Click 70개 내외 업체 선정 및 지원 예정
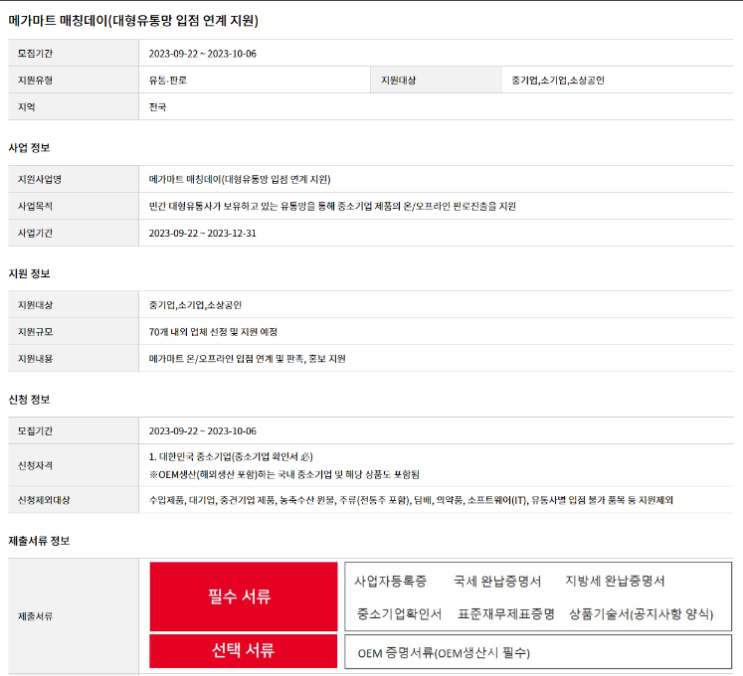The height and width of the screenshot is (676, 743). [213, 332]
